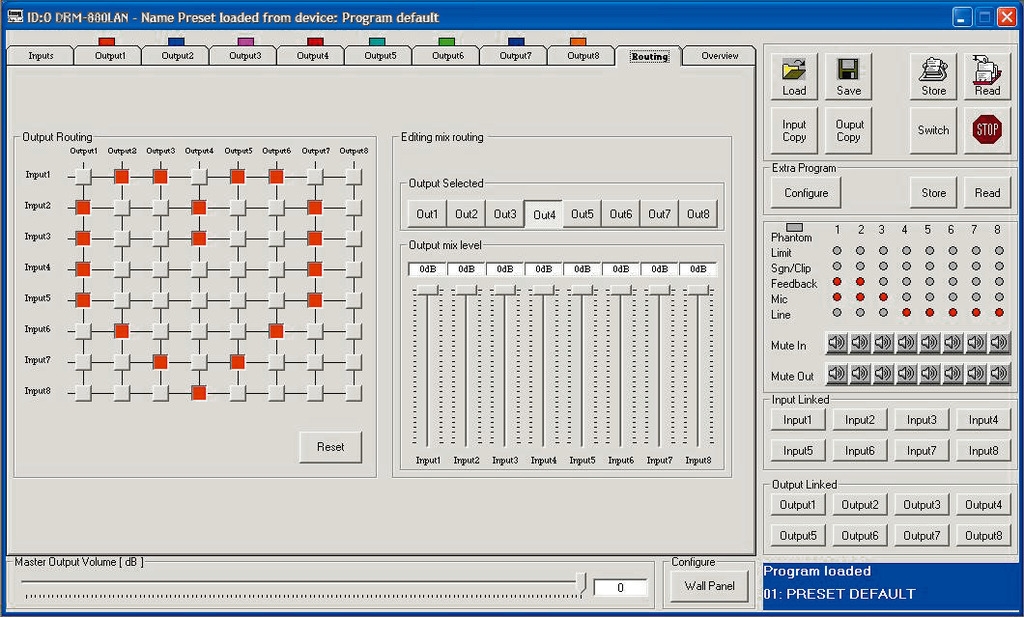1024x617 pixels.
Task: Enable routing Input8 to Output8 node
Action: coord(353,392)
